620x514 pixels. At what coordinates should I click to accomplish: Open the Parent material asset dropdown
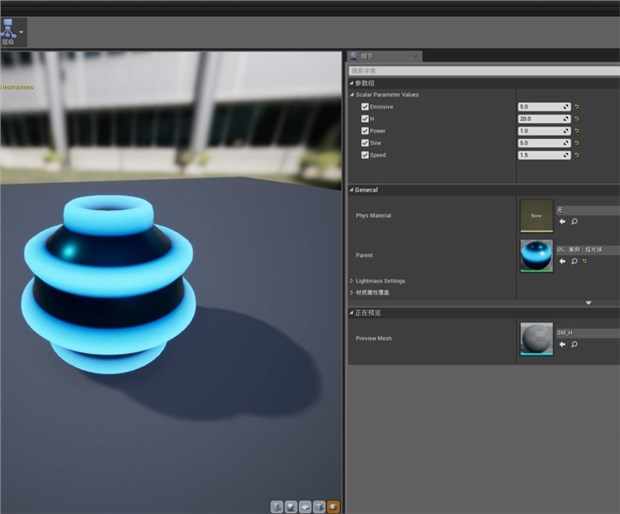tap(588, 250)
